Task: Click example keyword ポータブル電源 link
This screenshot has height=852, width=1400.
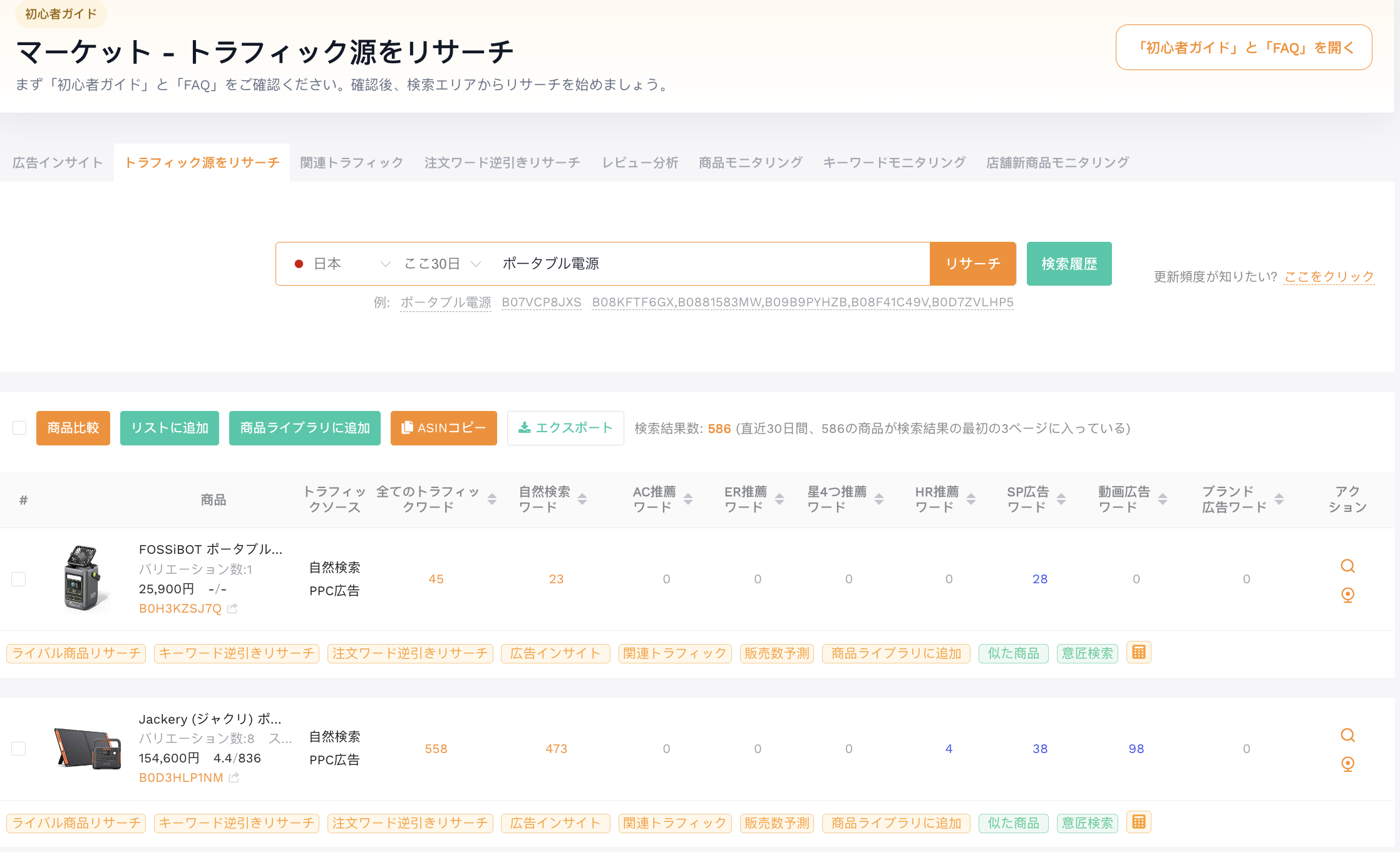Action: pos(446,302)
